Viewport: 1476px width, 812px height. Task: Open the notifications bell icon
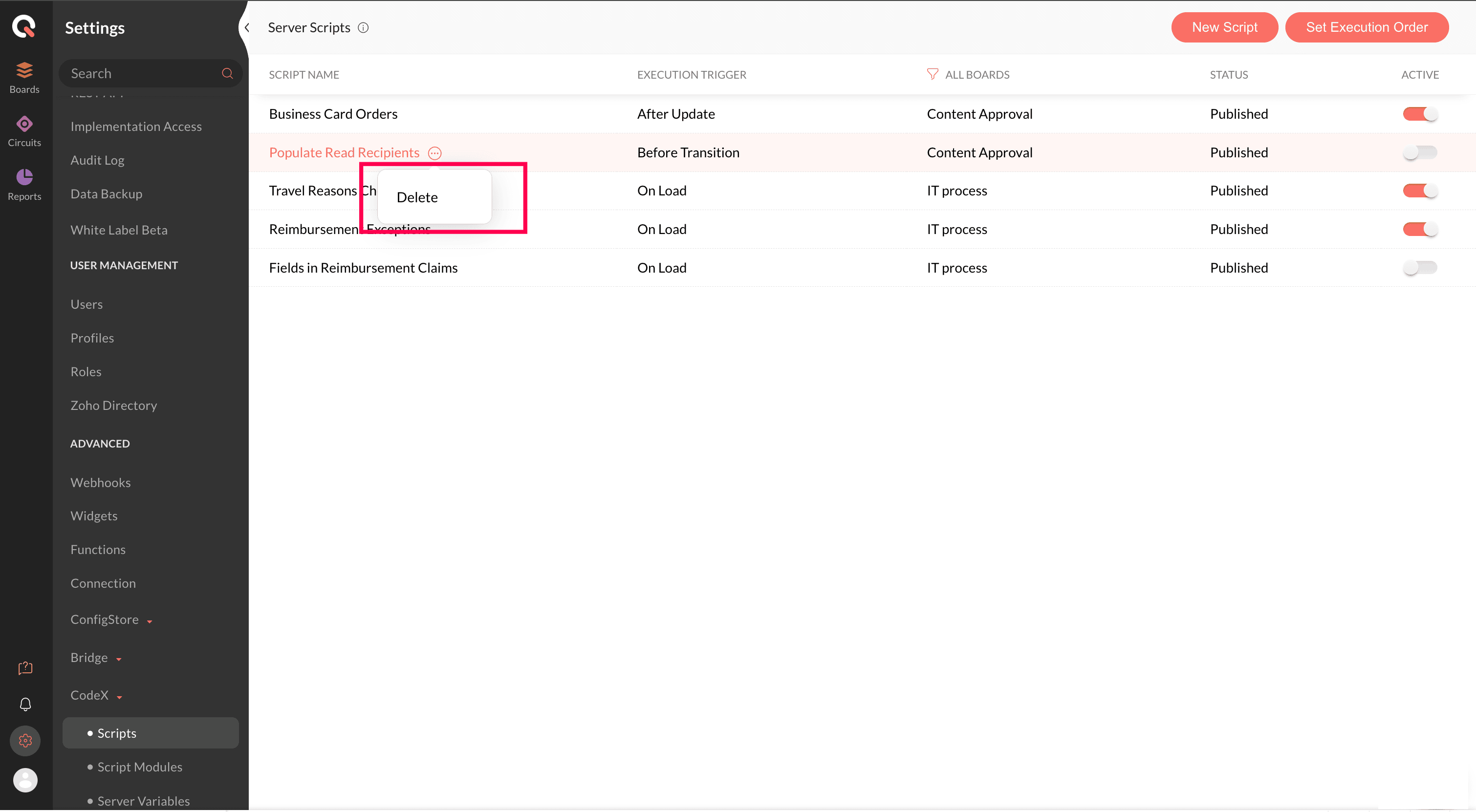25,705
